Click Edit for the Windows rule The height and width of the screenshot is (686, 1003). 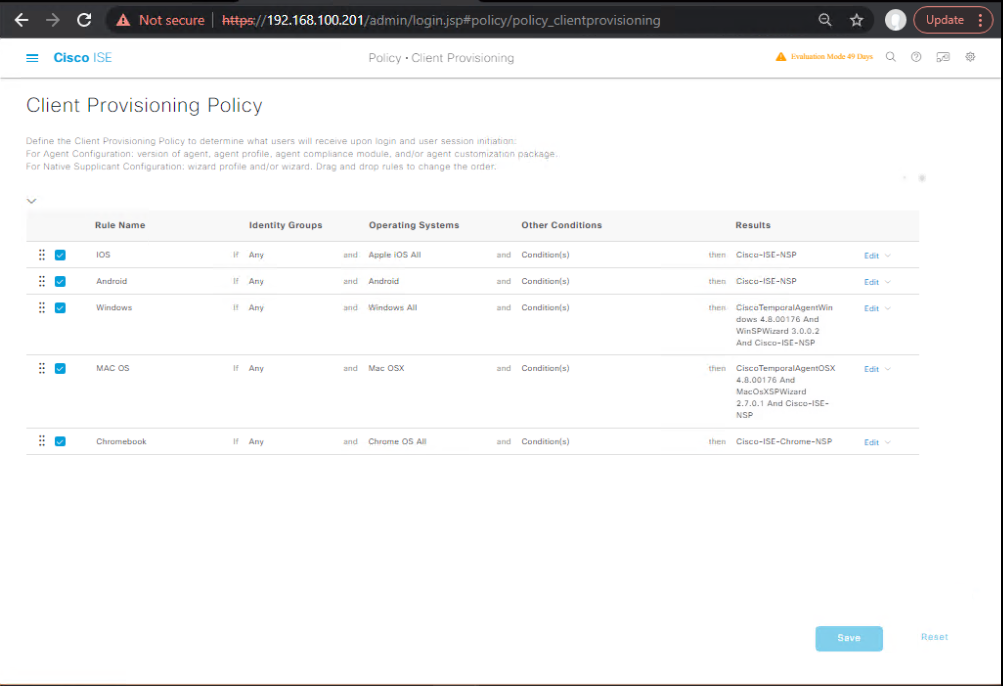[871, 308]
